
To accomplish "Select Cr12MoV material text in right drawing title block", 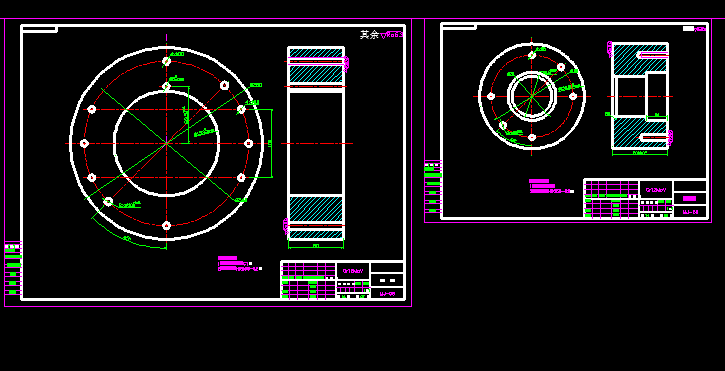I will tap(656, 190).
